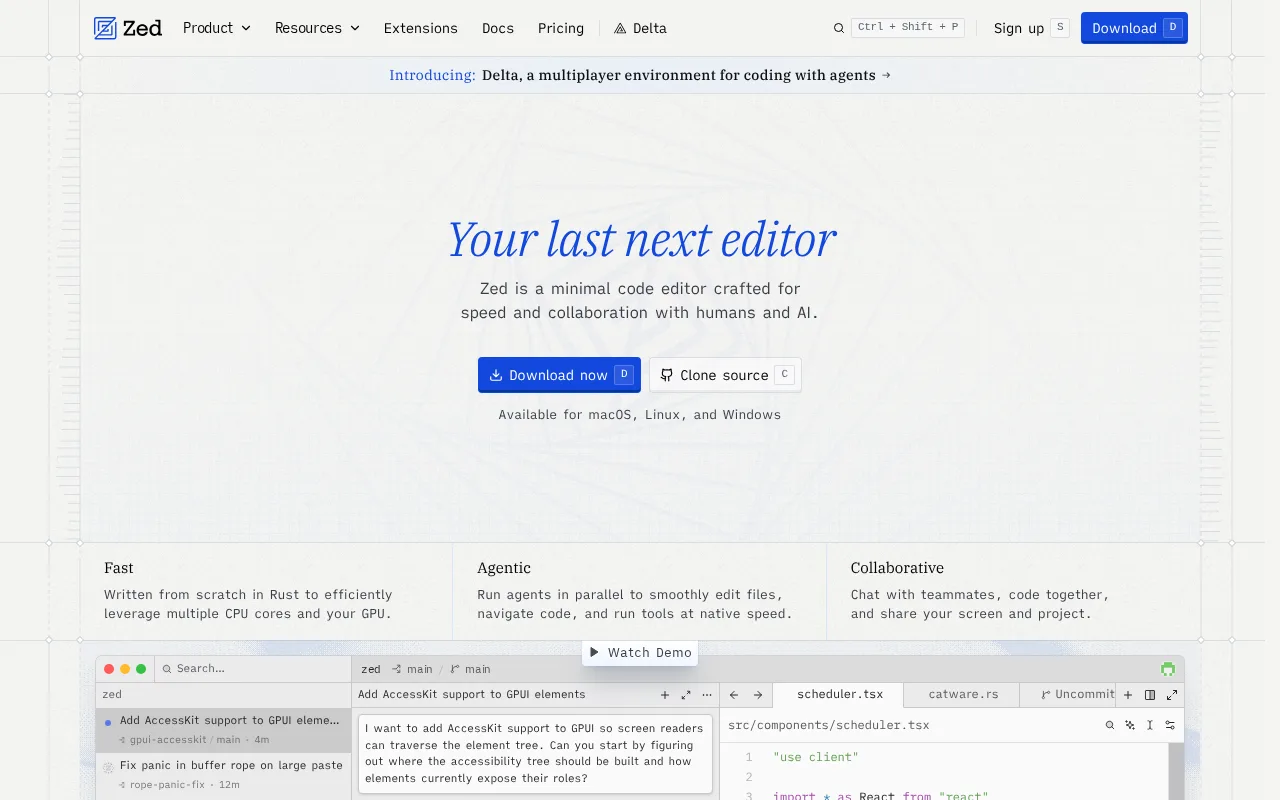Screen dimensions: 1280x800
Task: Maximize the editor pane with the expand icon
Action: 1172,695
